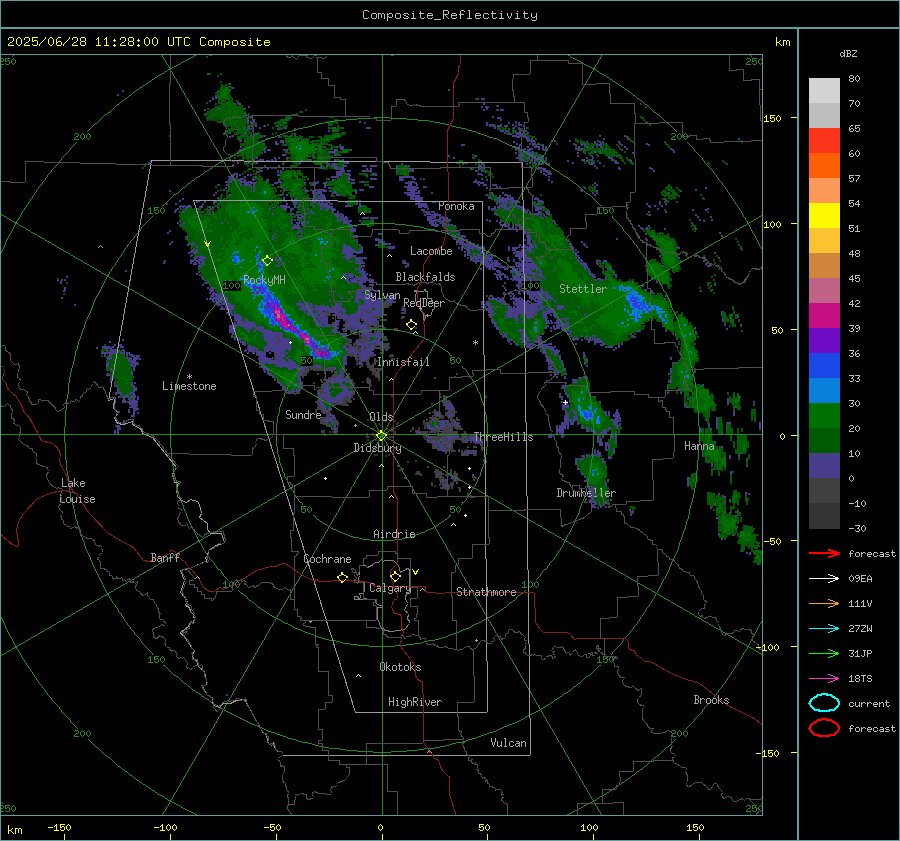Click the yellow diamond marker above Calgary
This screenshot has height=841, width=900.
(x=395, y=576)
